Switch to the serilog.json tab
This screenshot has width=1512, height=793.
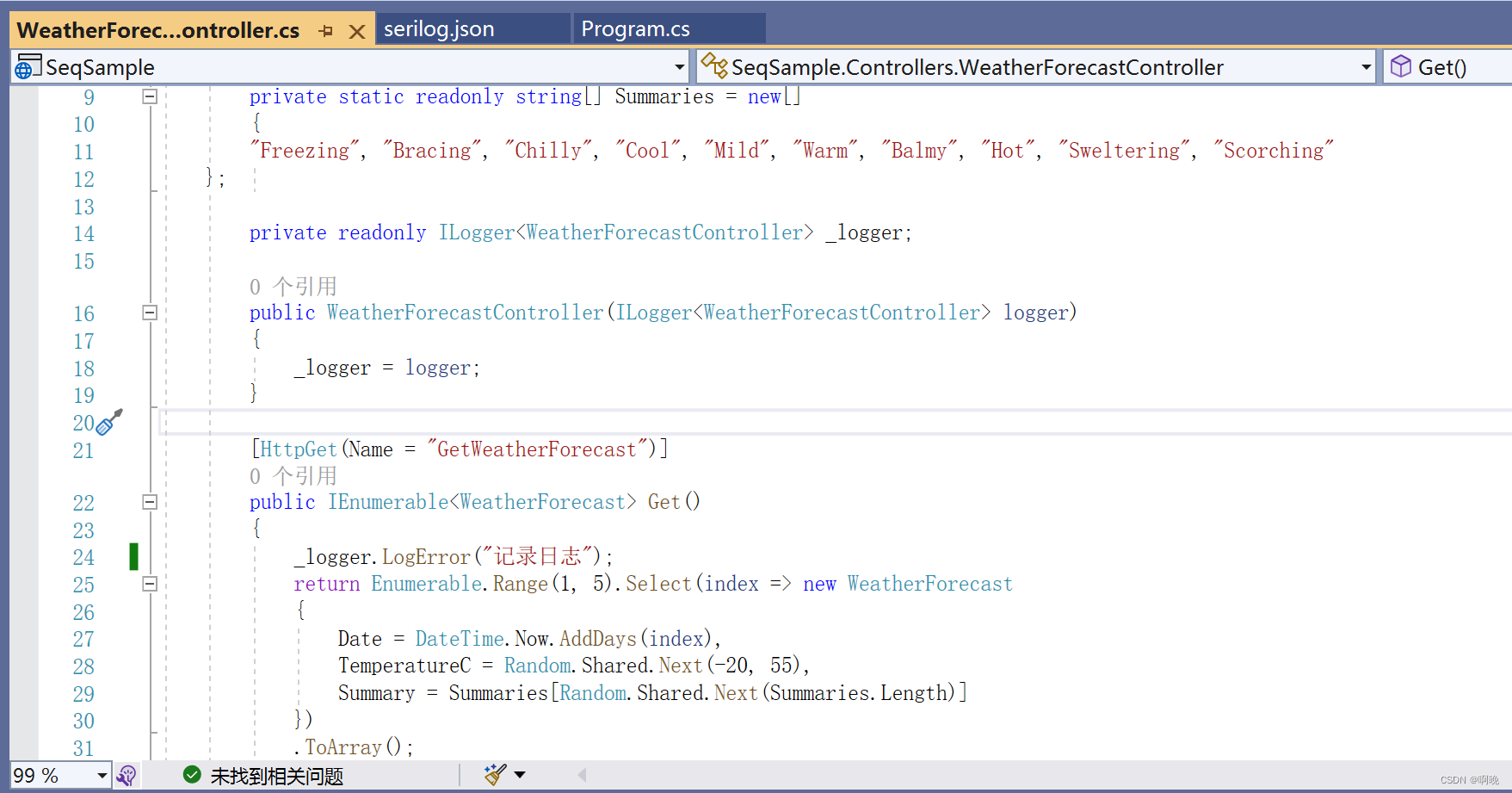(x=472, y=29)
